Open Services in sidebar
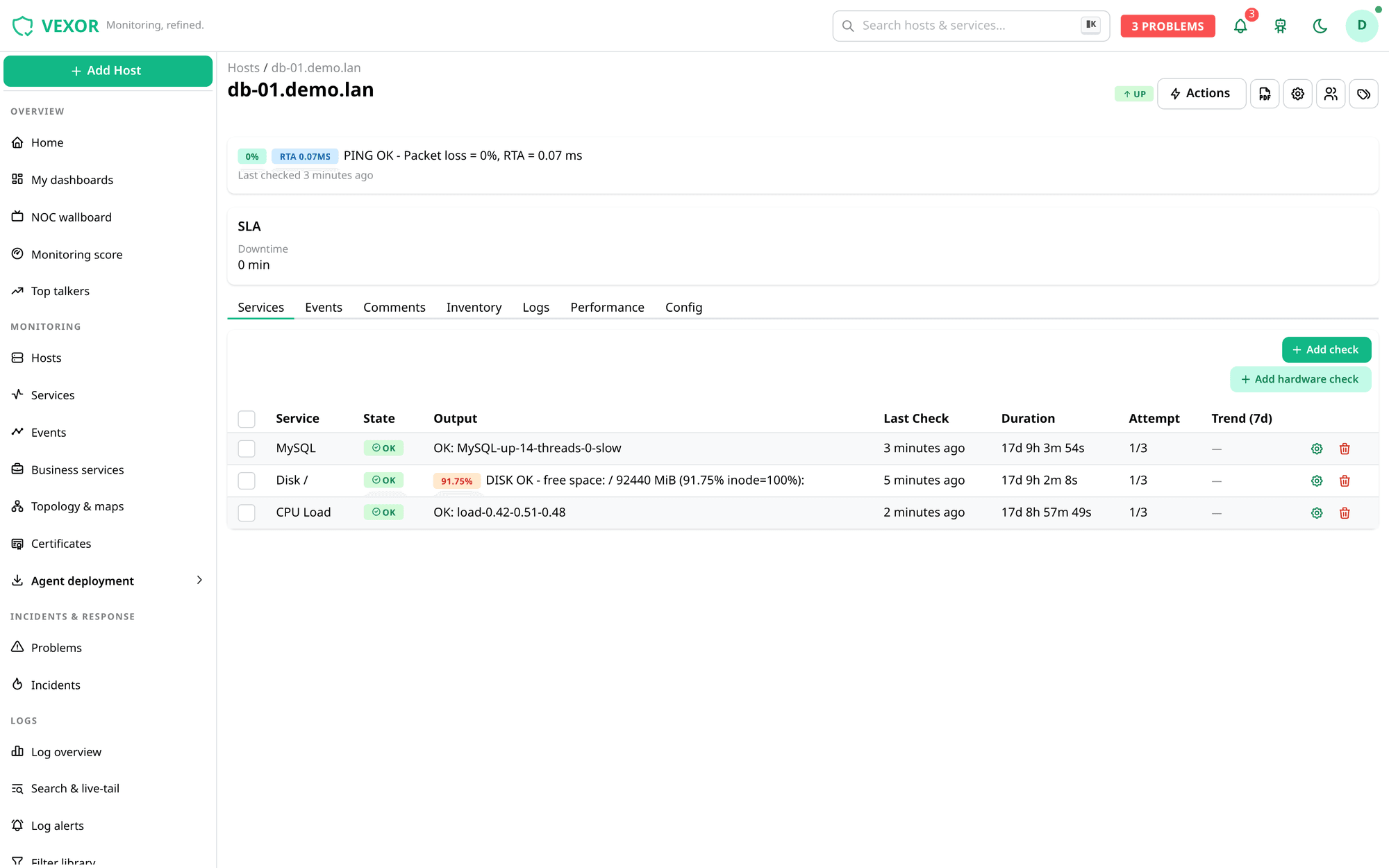This screenshot has height=868, width=1389. coord(108,395)
